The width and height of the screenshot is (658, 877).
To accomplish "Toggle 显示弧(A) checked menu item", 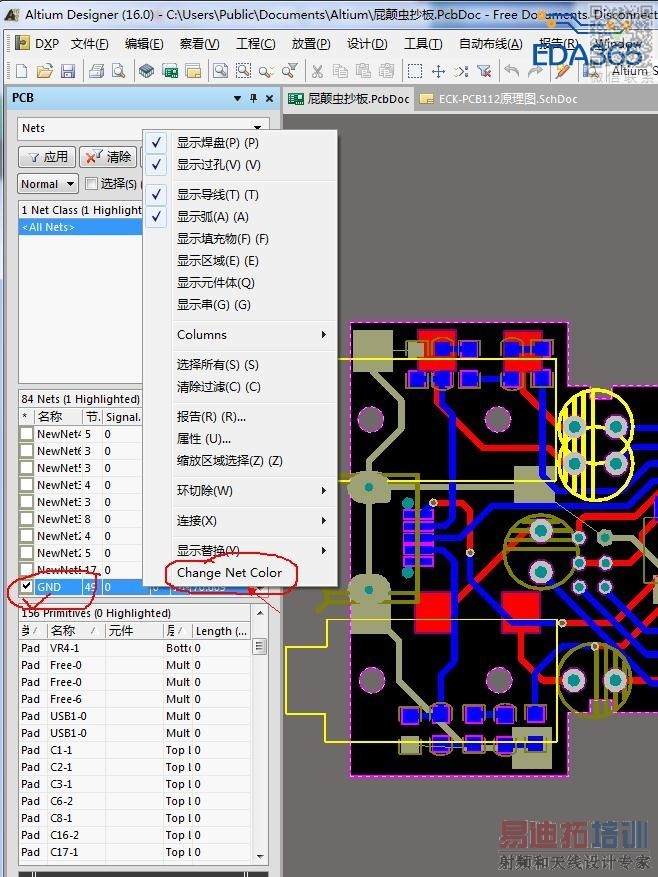I will 242,216.
